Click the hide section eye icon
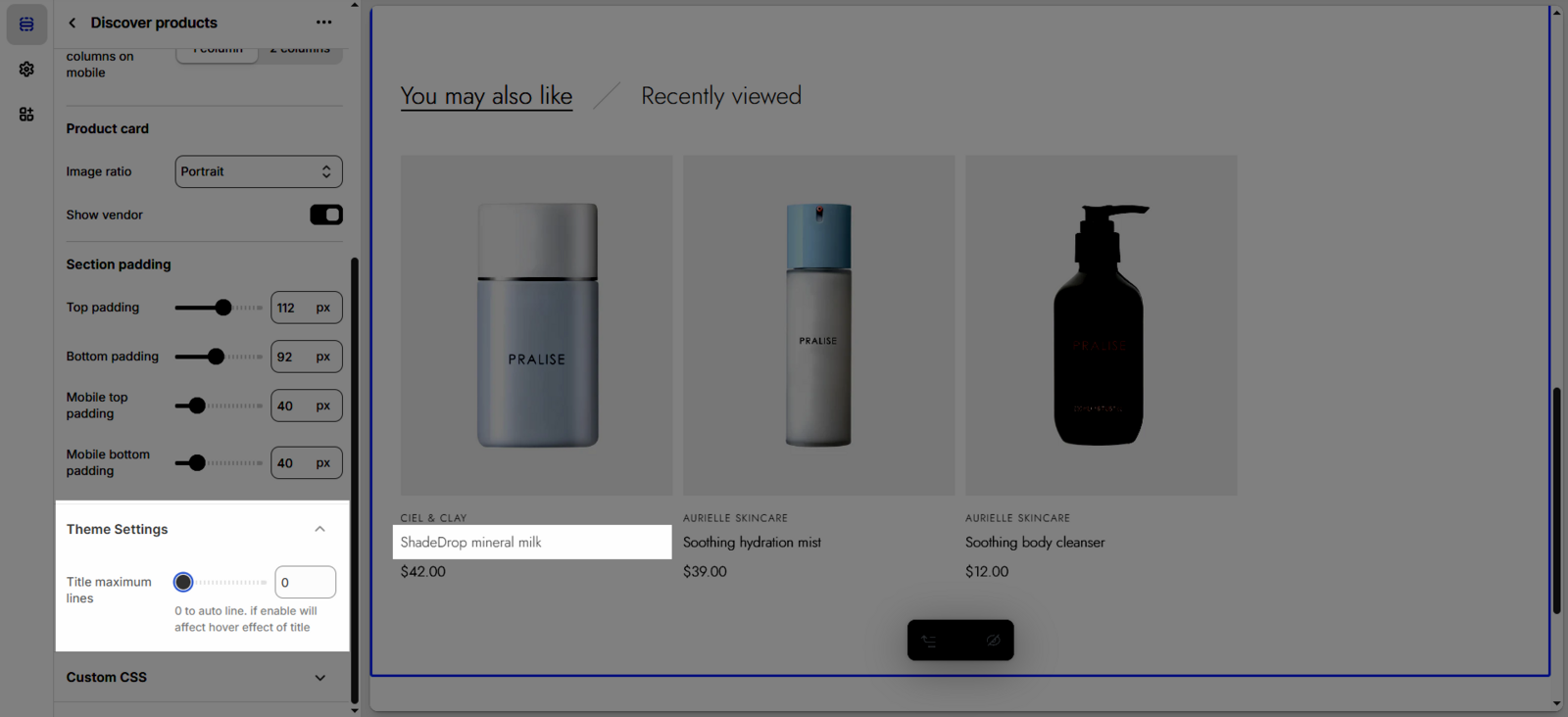Image resolution: width=1568 pixels, height=717 pixels. pyautogui.click(x=993, y=641)
